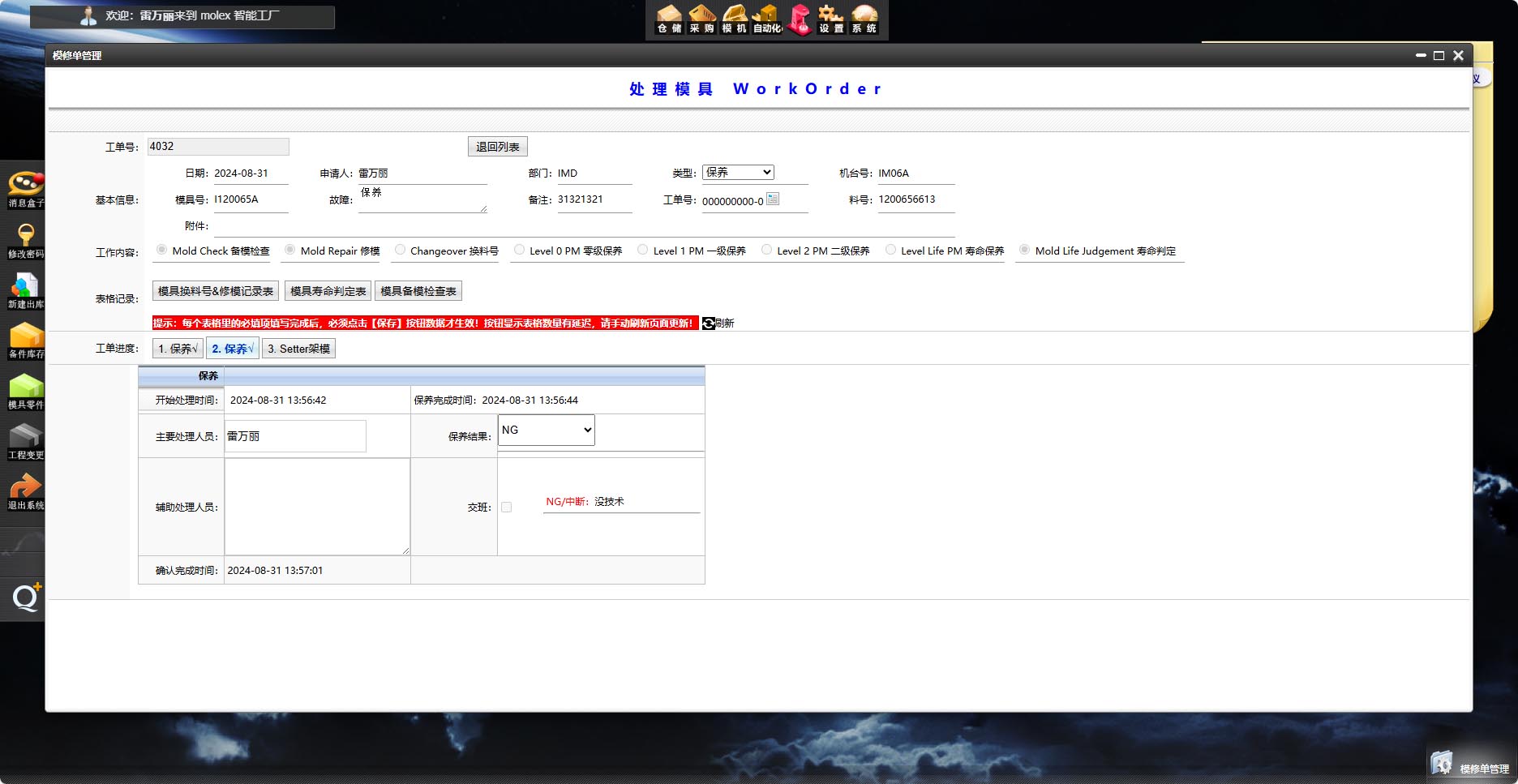Image resolution: width=1518 pixels, height=784 pixels.
Task: Switch to step 3. Setter架模 tab
Action: pos(298,349)
